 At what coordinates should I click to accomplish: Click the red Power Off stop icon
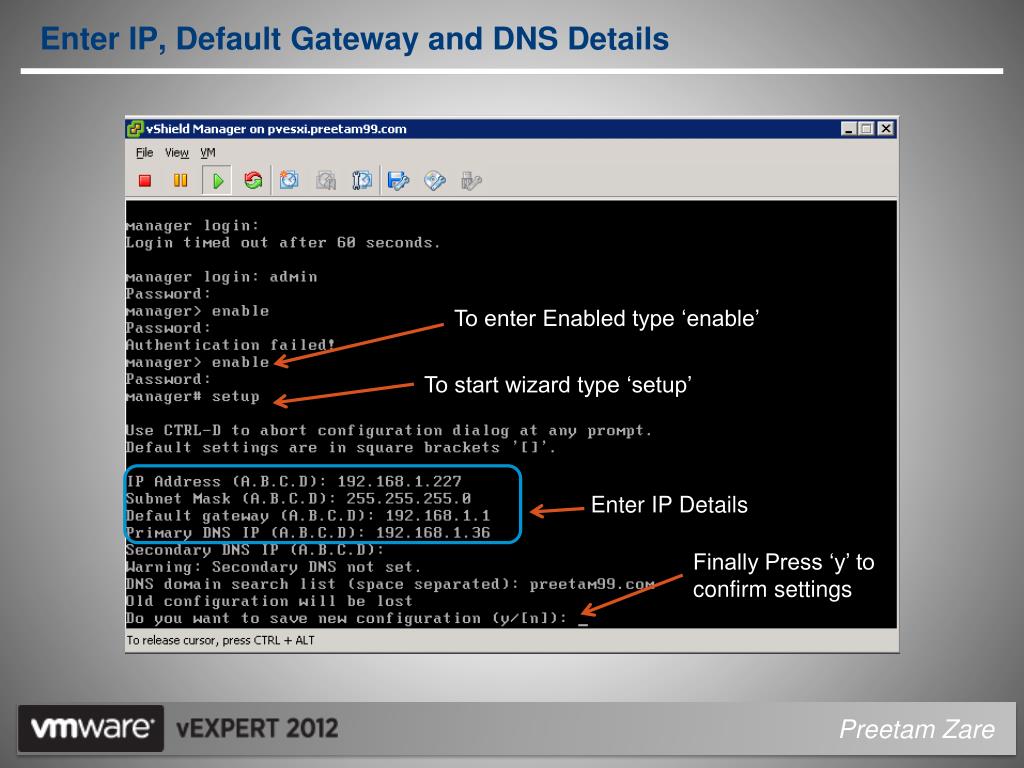click(145, 180)
